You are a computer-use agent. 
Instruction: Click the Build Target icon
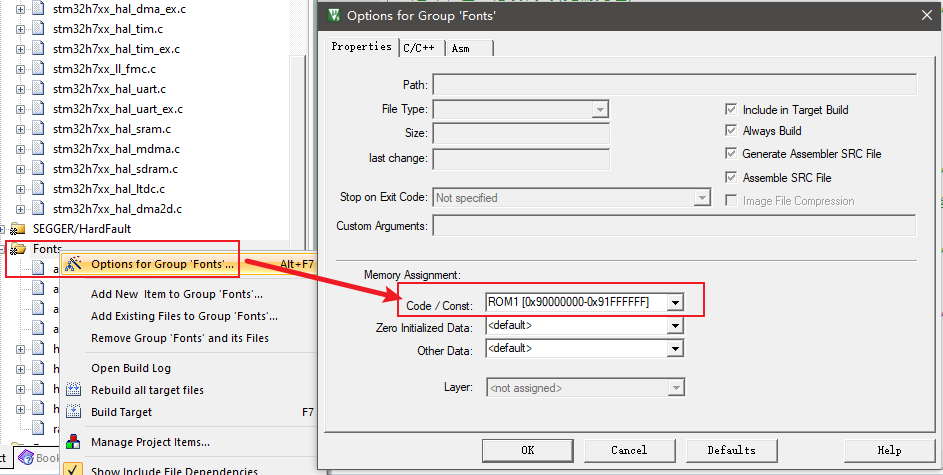coord(73,412)
